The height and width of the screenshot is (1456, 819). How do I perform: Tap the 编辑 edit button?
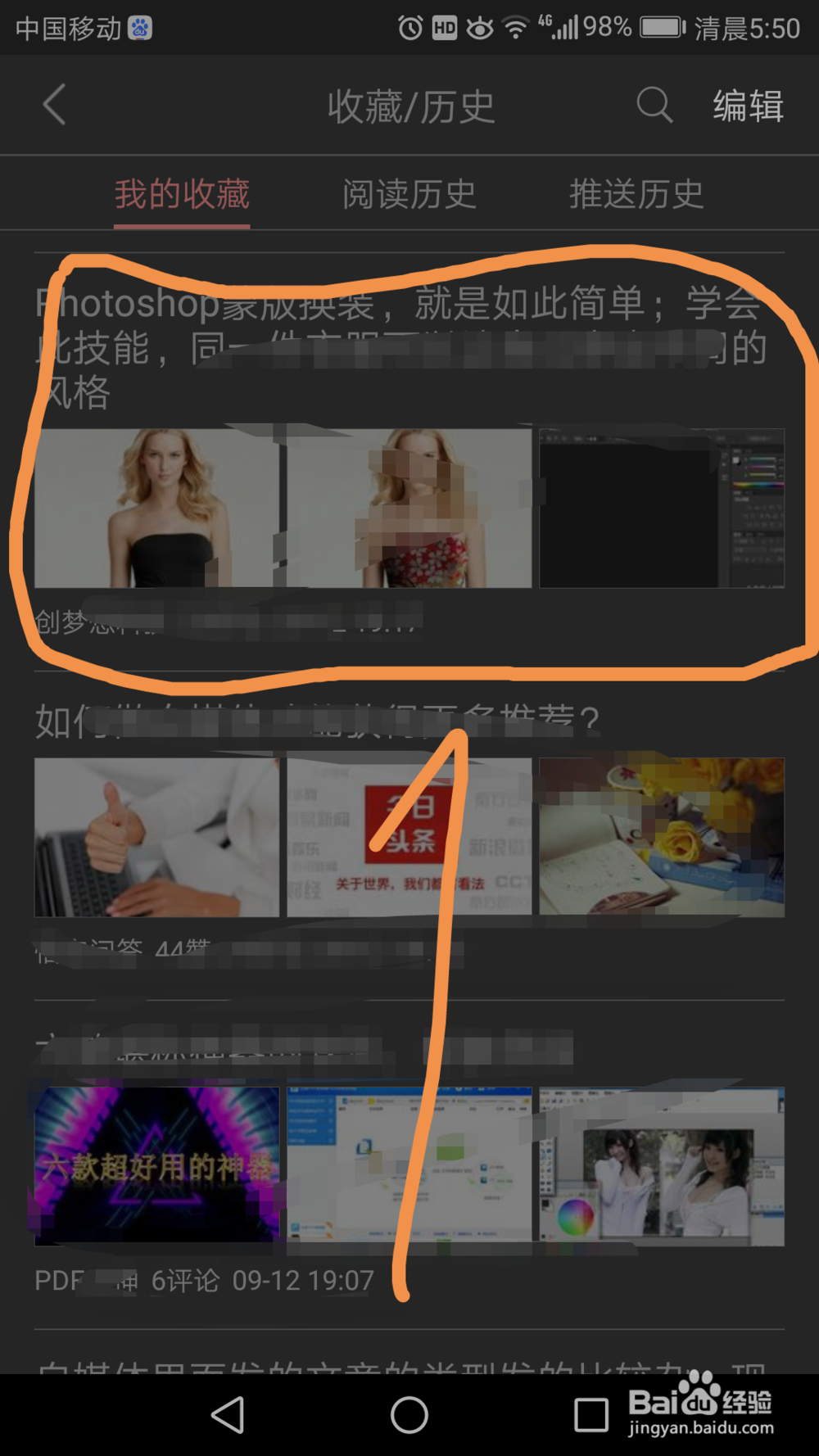tap(748, 106)
